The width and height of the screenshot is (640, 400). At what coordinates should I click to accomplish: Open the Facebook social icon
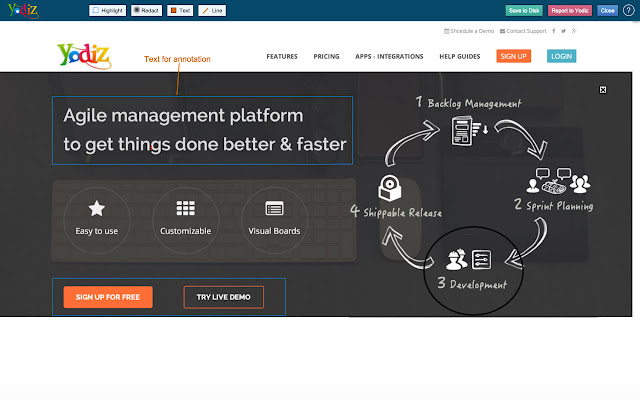pos(554,31)
